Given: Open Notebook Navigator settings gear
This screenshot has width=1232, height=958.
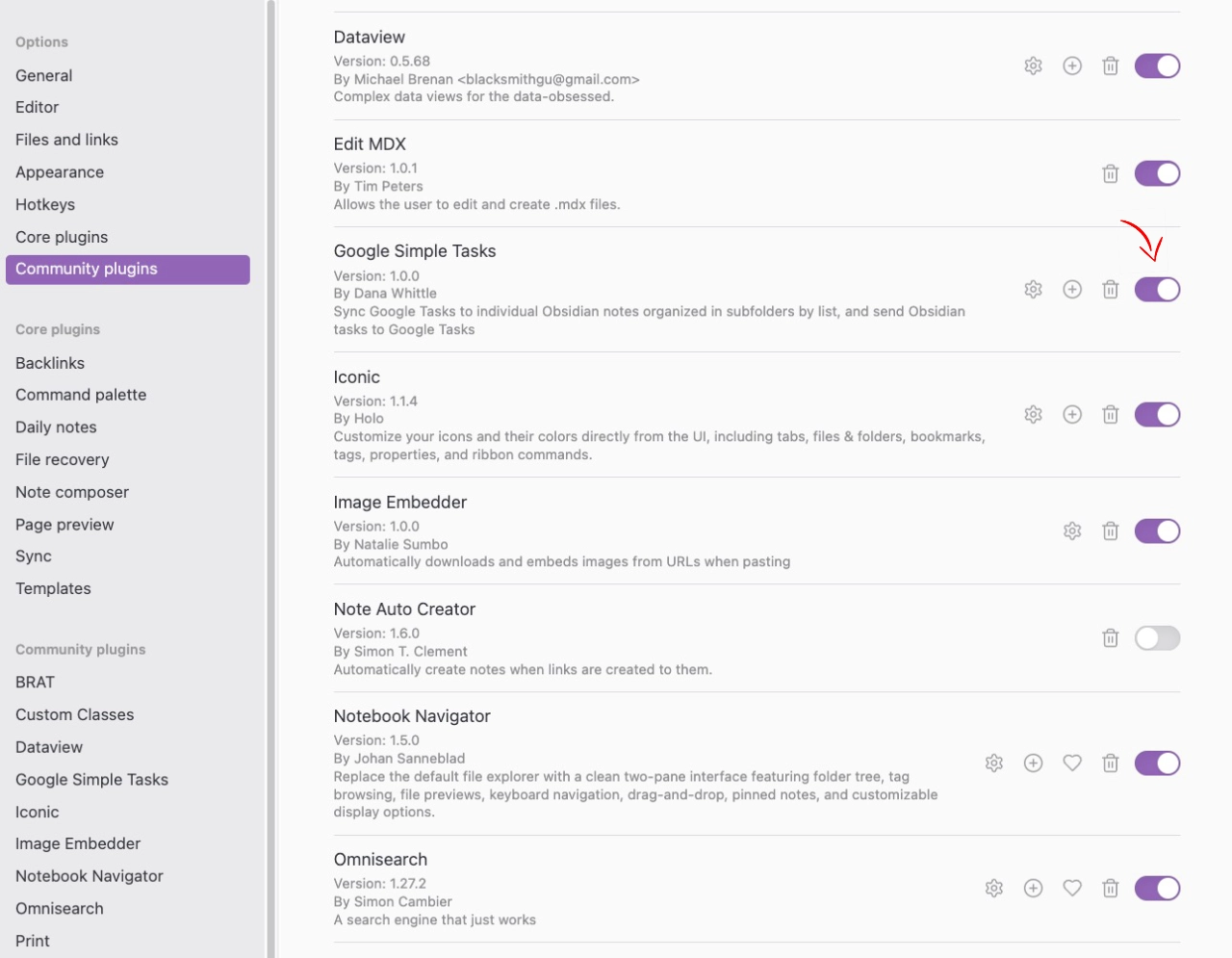Looking at the screenshot, I should point(994,764).
